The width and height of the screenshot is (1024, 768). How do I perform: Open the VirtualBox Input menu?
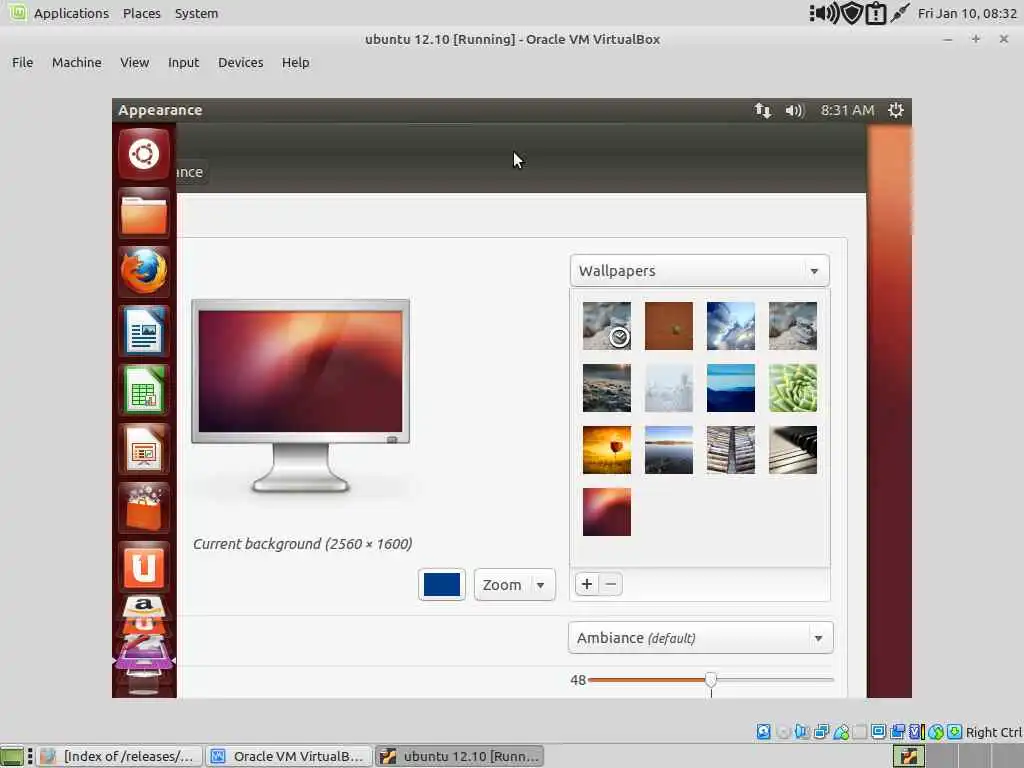click(183, 62)
